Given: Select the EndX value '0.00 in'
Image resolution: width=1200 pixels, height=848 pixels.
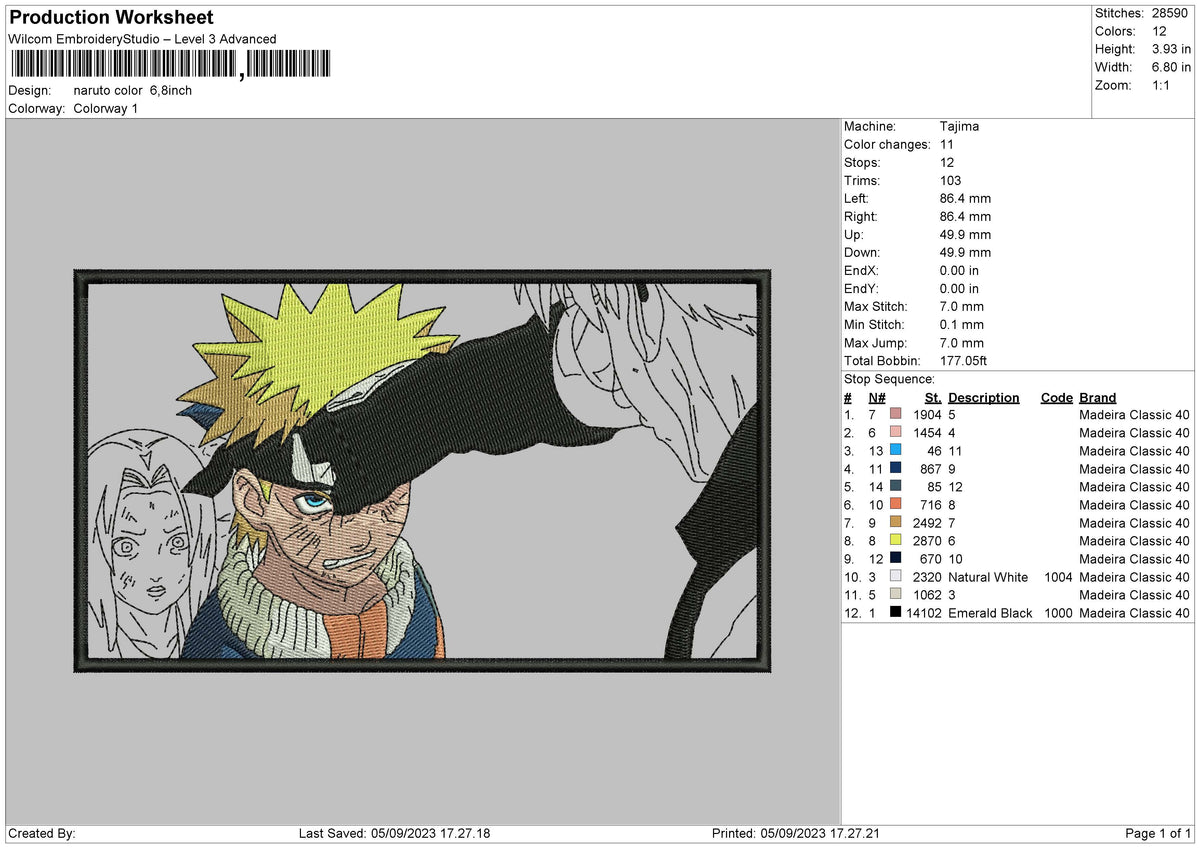Looking at the screenshot, I should coord(960,271).
